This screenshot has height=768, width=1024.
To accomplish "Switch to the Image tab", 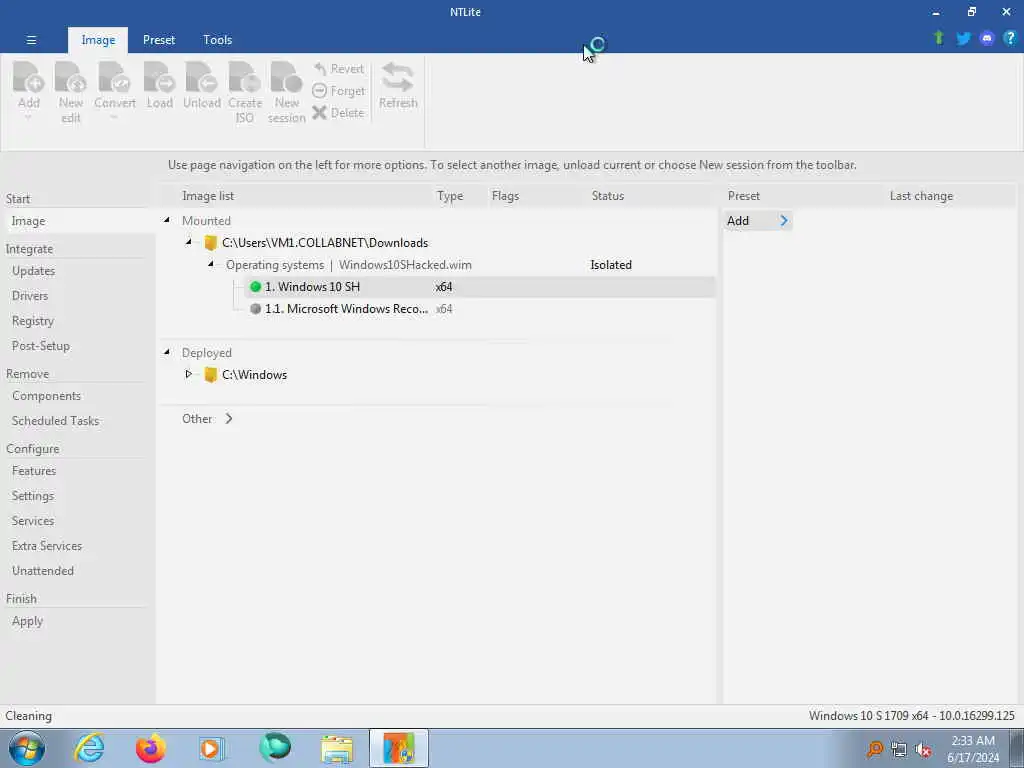I will [98, 40].
